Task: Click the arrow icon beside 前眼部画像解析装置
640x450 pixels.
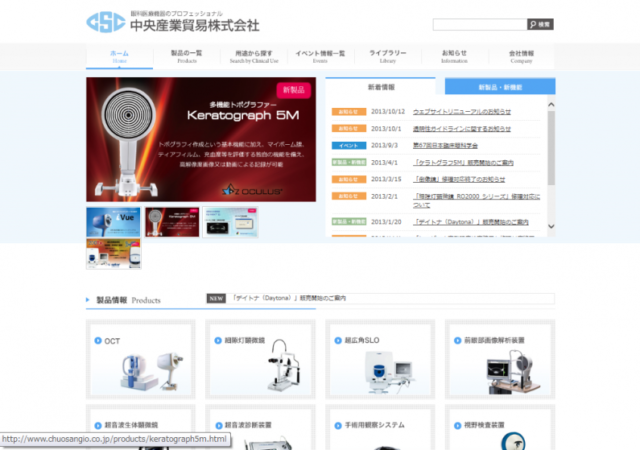Action: point(458,340)
